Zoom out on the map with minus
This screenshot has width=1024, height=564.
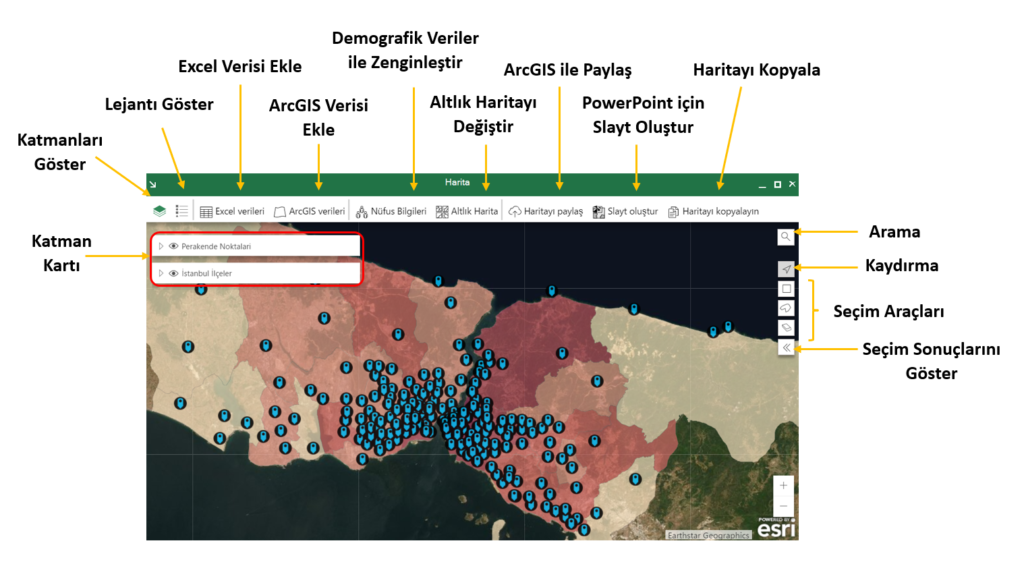pos(784,506)
